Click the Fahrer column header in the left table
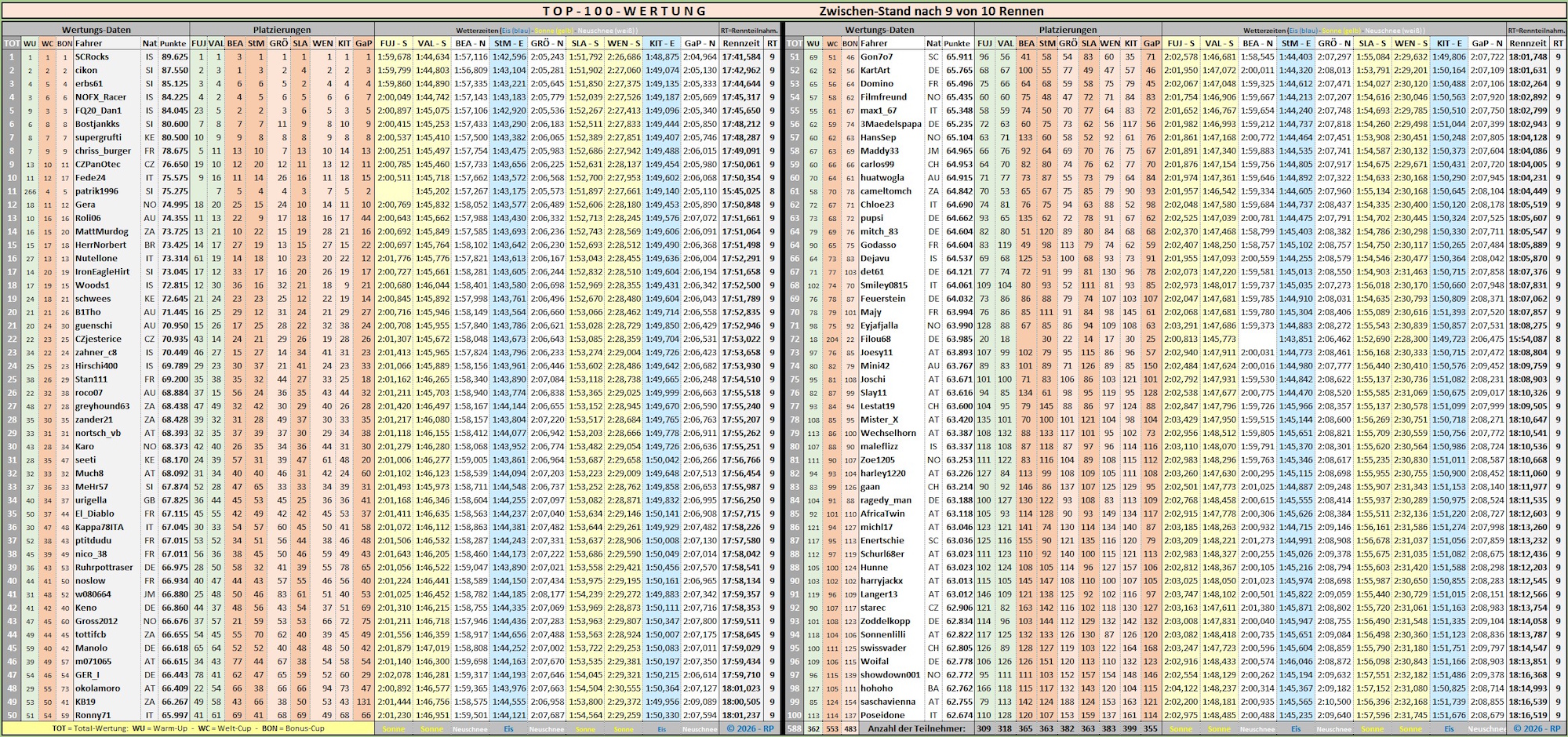 click(x=89, y=43)
